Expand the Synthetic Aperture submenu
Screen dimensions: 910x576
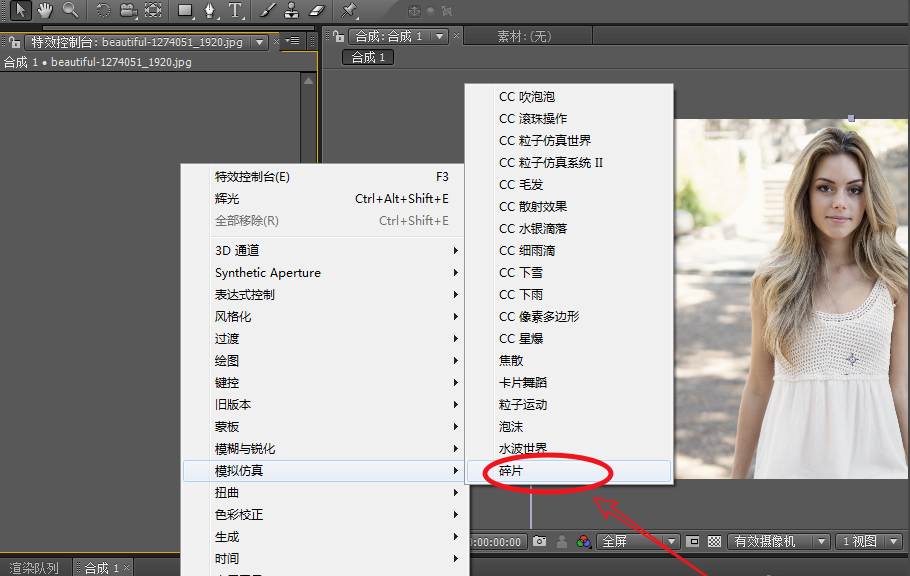323,272
